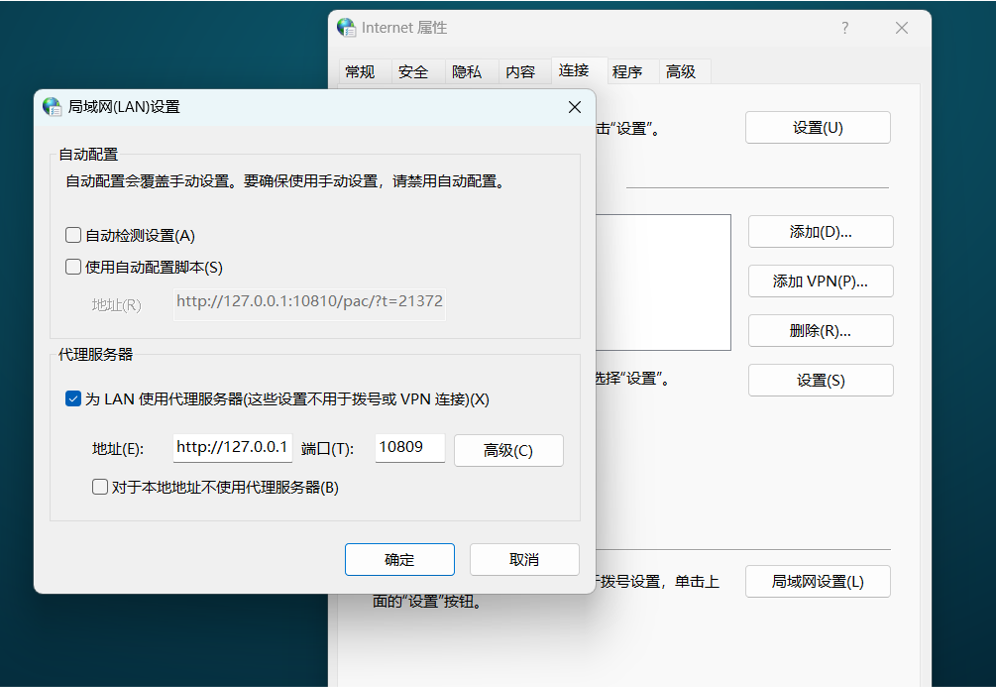Click the 代理服务器 group label
This screenshot has width=996, height=687.
tap(95, 354)
